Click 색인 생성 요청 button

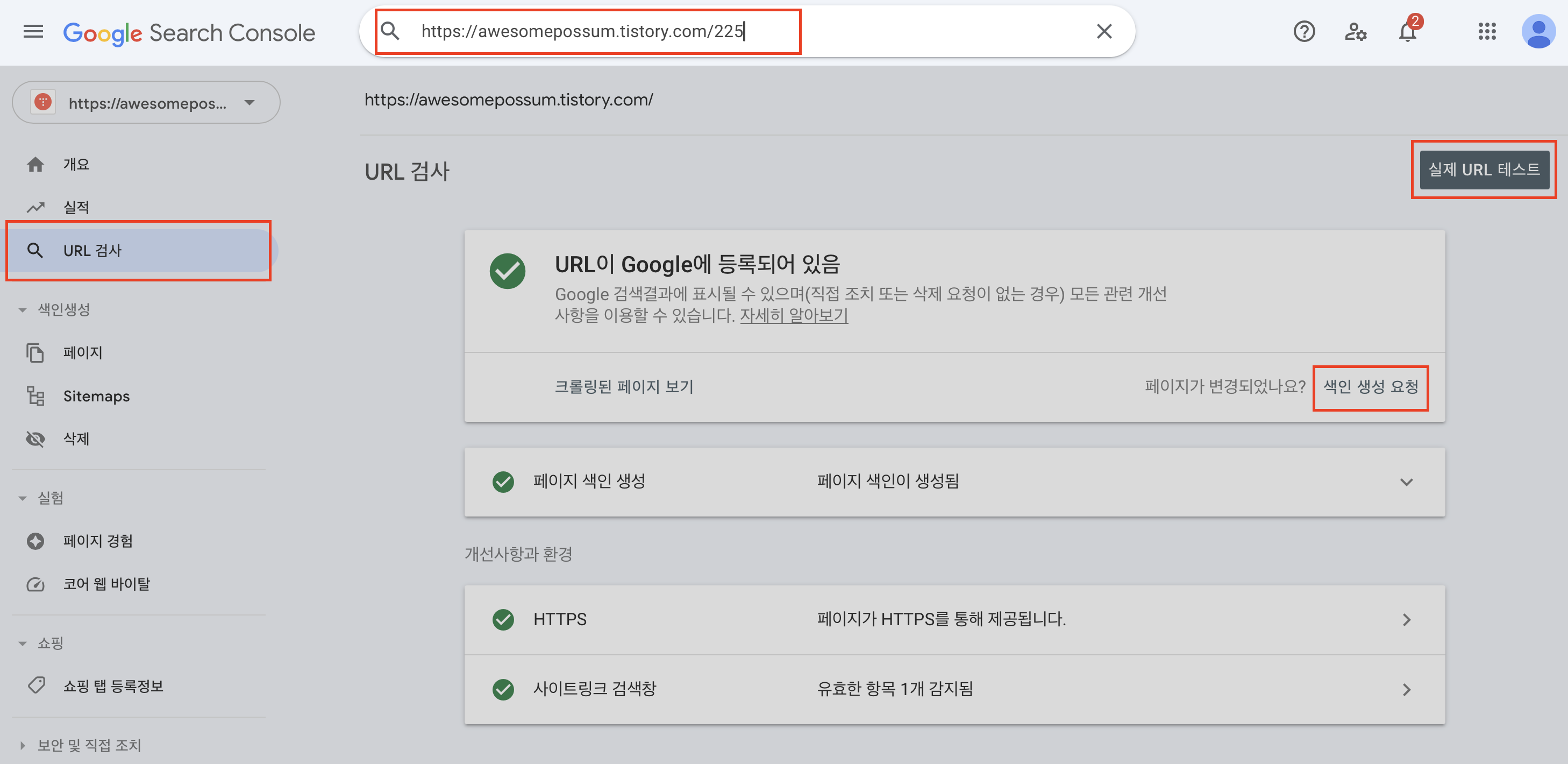1370,386
